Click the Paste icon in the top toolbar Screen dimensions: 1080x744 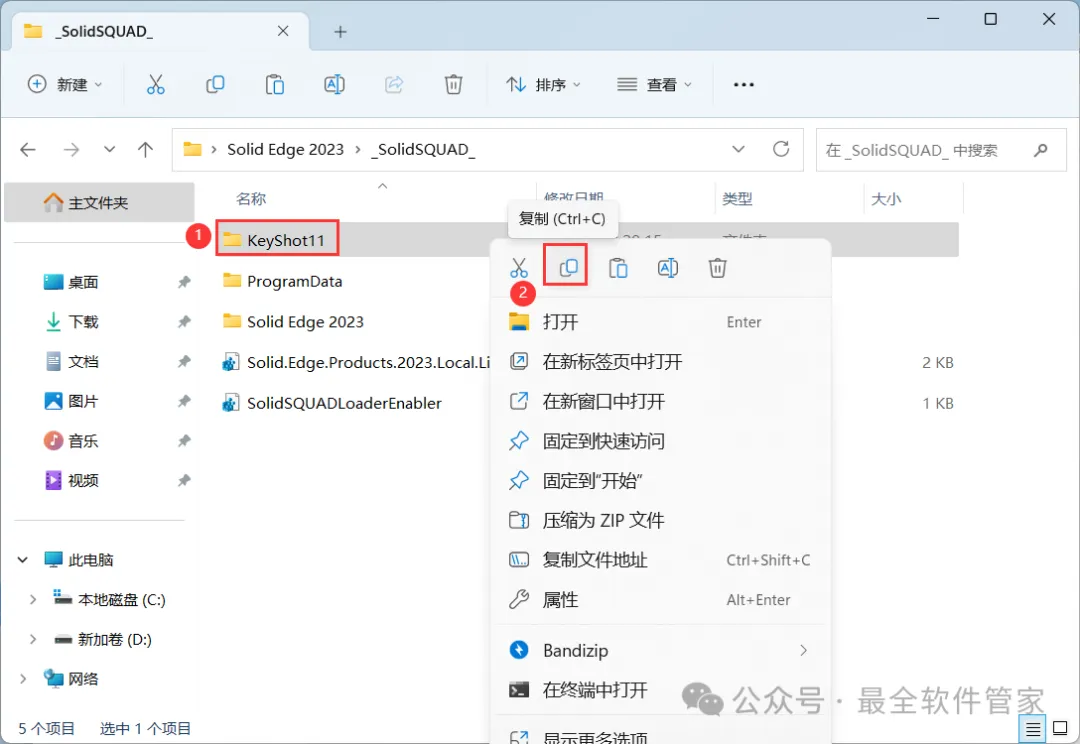tap(275, 85)
